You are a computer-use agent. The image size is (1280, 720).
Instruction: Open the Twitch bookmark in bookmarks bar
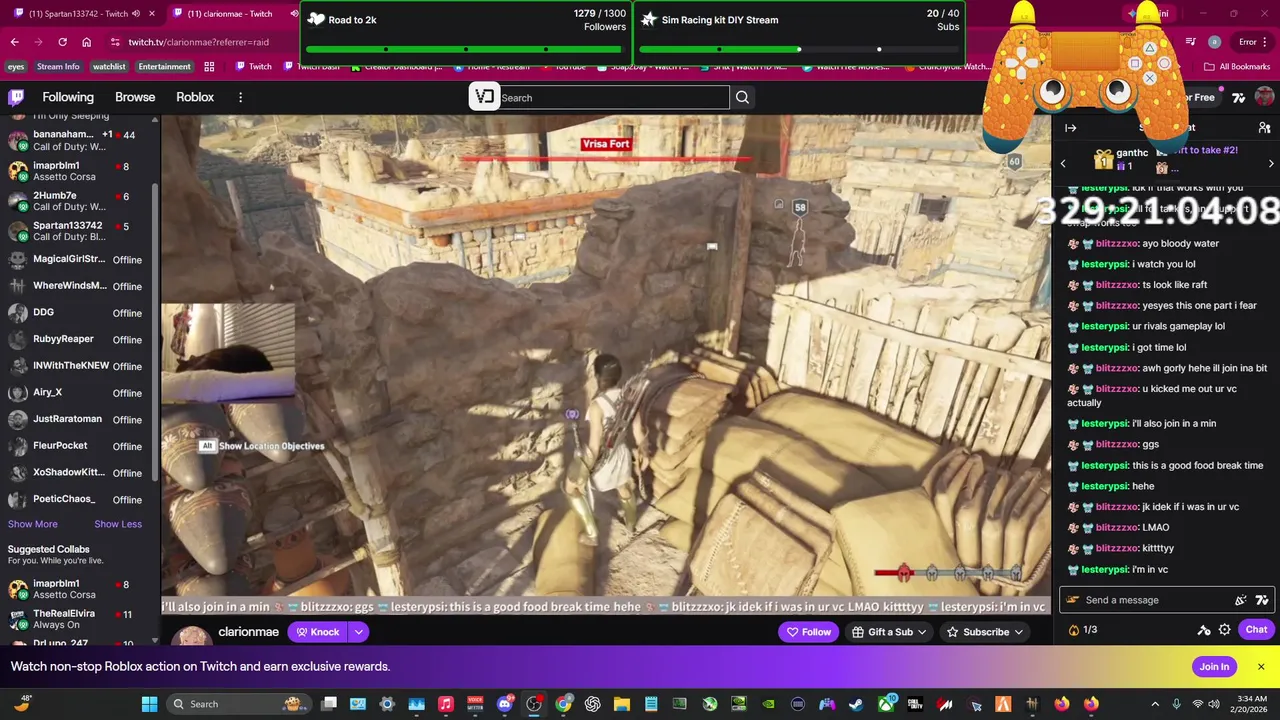(253, 67)
